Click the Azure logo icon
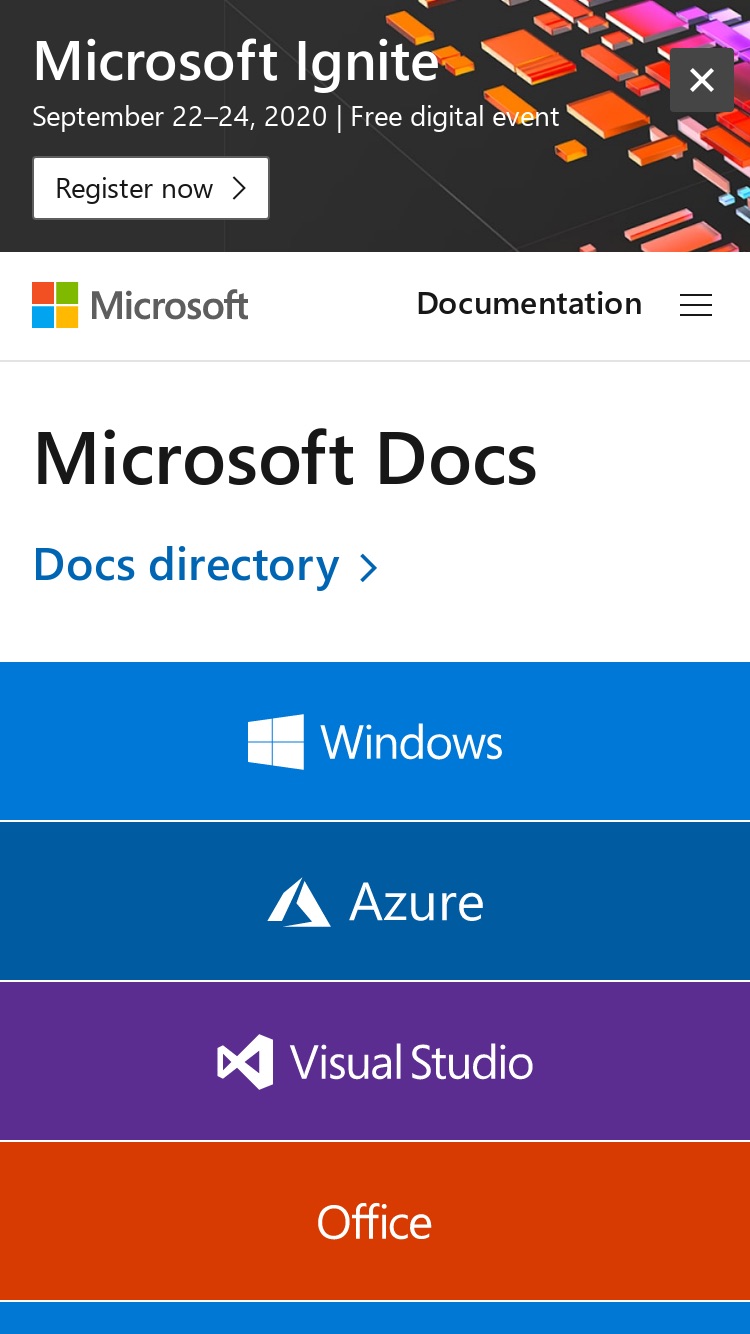This screenshot has width=750, height=1334. [299, 902]
